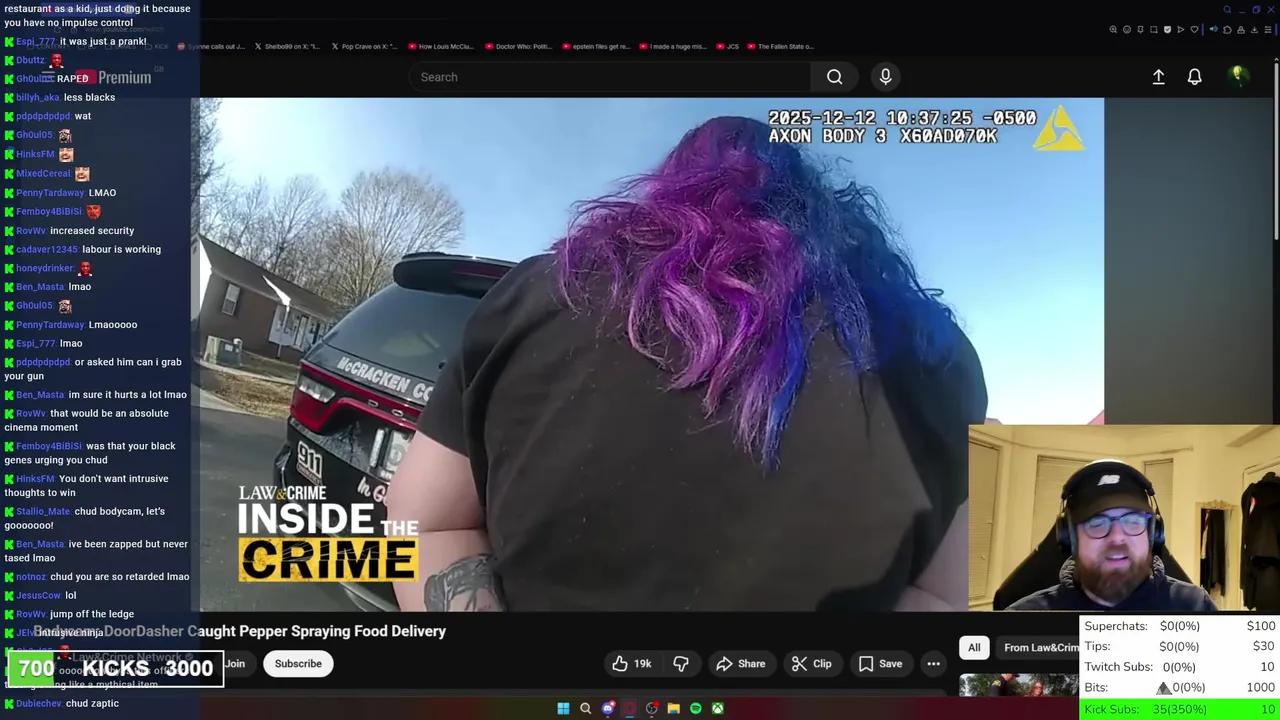The height and width of the screenshot is (720, 1280).
Task: Focus the YouTube Search field
Action: [x=610, y=77]
